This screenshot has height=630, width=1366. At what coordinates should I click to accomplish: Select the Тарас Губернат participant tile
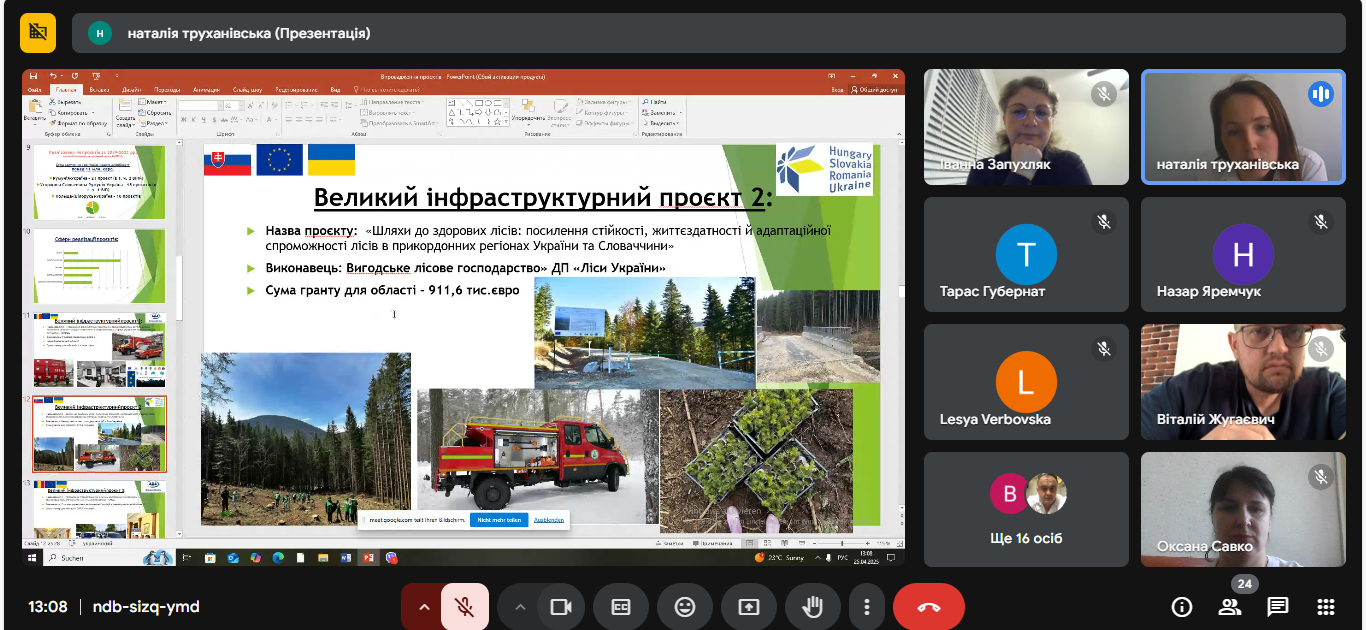click(x=1026, y=254)
